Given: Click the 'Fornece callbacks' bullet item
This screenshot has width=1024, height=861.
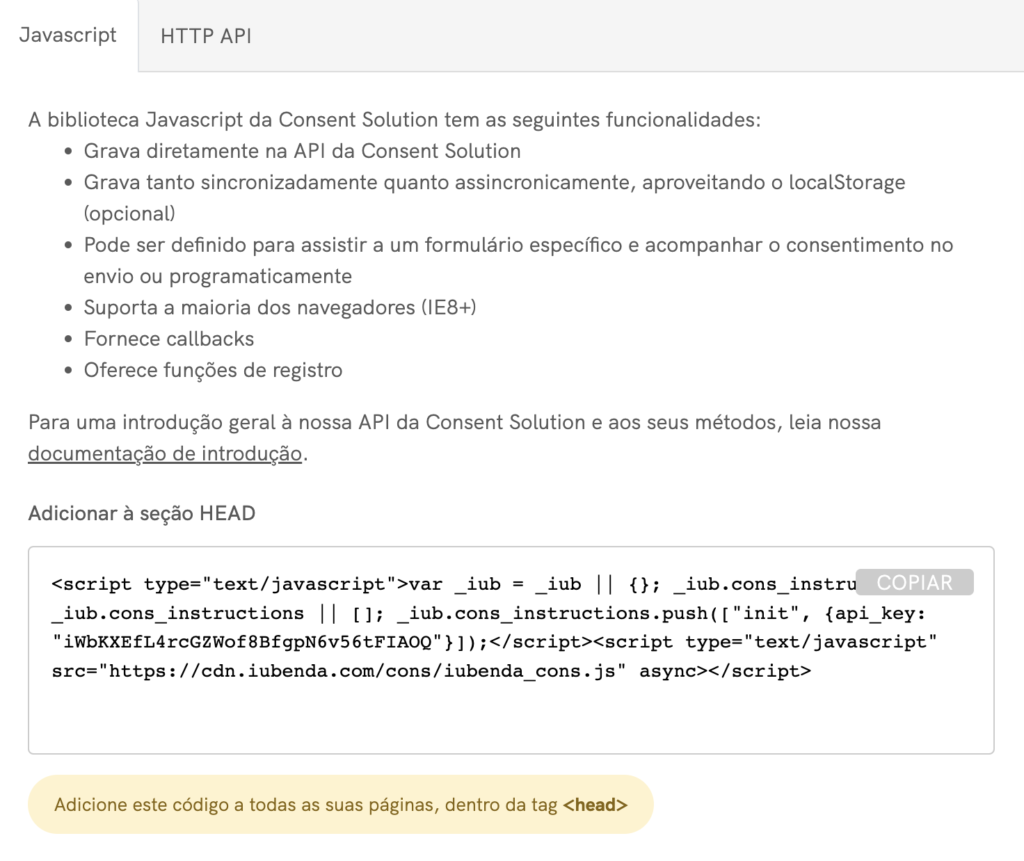Looking at the screenshot, I should point(169,339).
